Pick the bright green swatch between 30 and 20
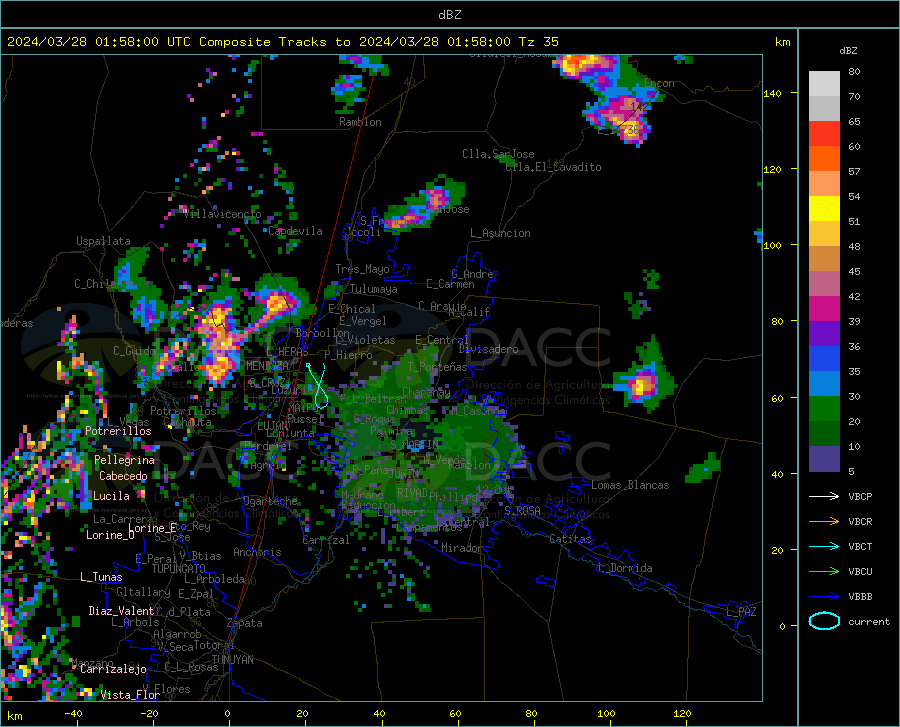900x727 pixels. (824, 409)
